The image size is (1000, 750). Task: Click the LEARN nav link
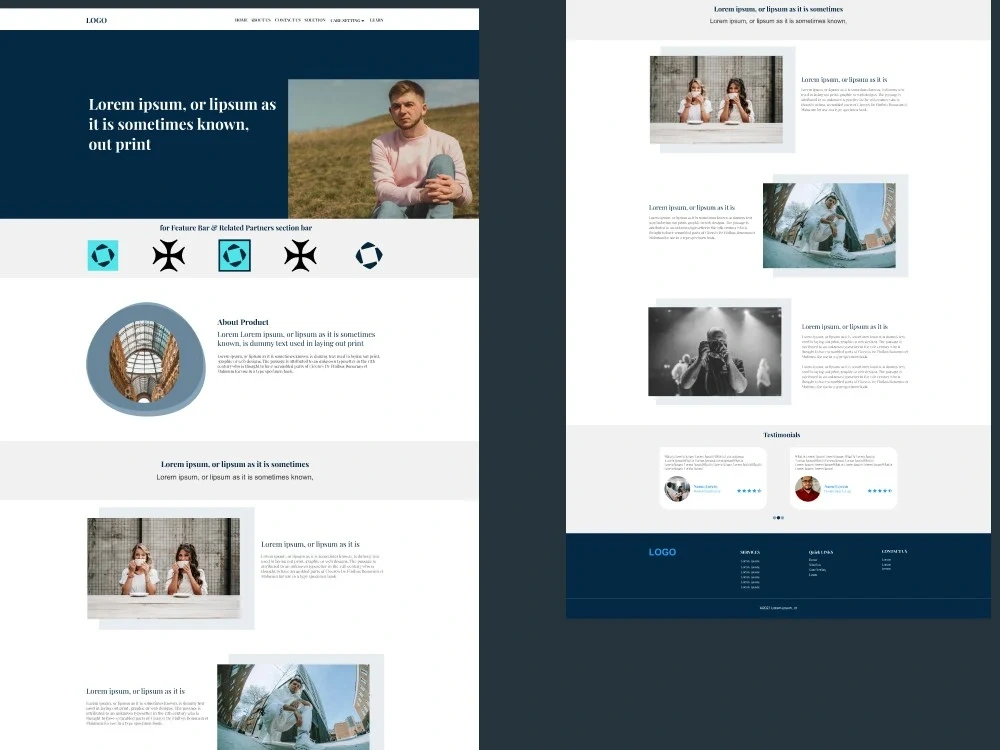376,20
